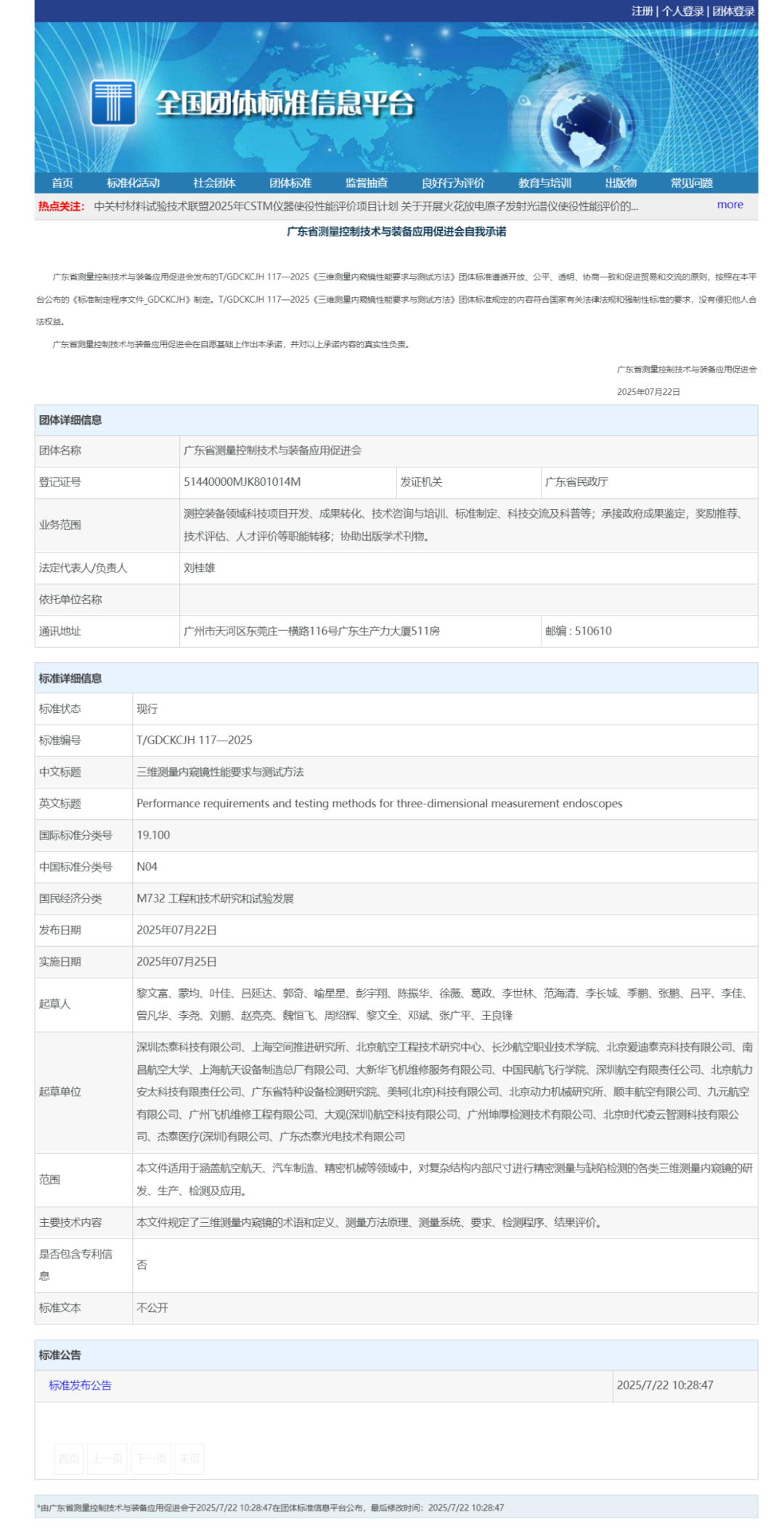Click the 范围 description starting 本文件适用于

tap(444, 1179)
